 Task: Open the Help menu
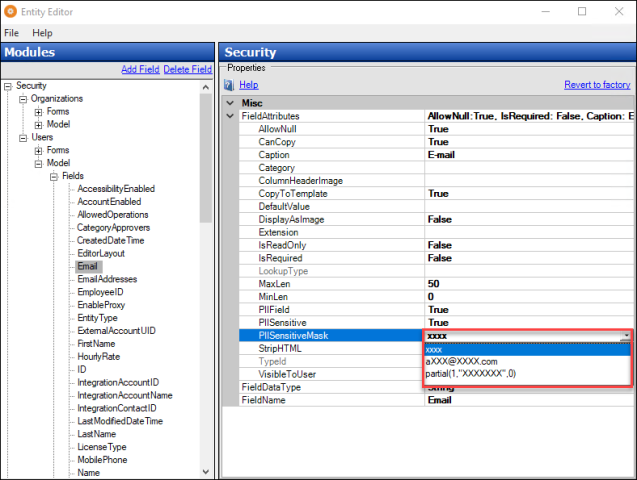[x=42, y=33]
